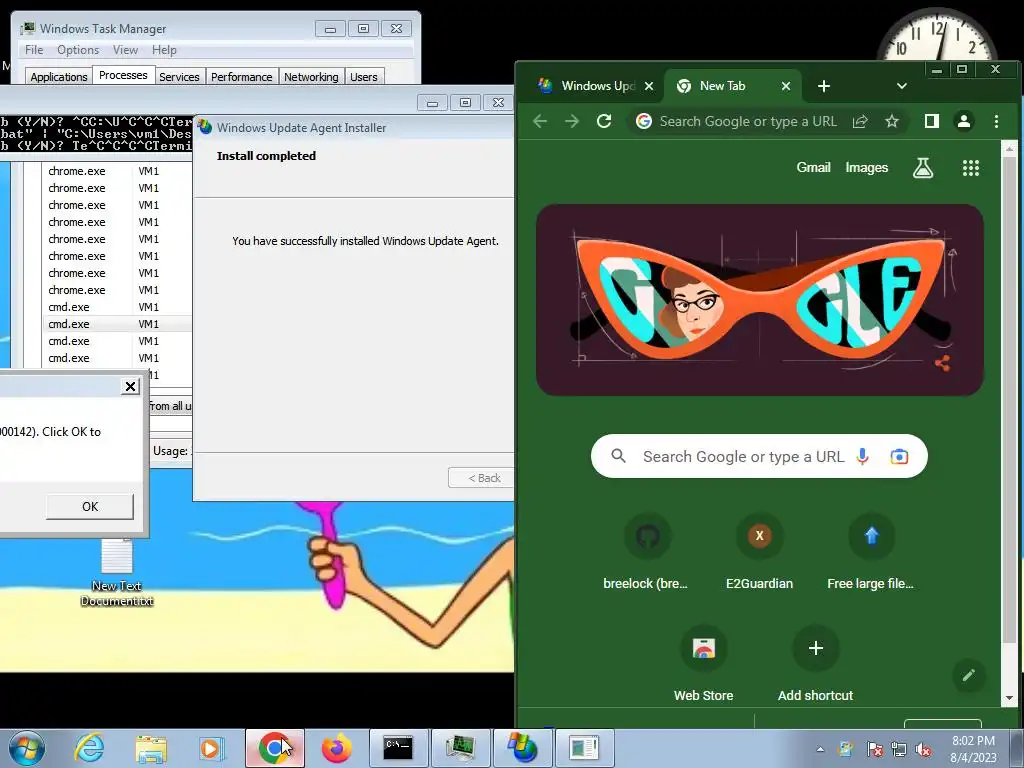Open Google Images link
This screenshot has height=768, width=1024.
coord(867,168)
